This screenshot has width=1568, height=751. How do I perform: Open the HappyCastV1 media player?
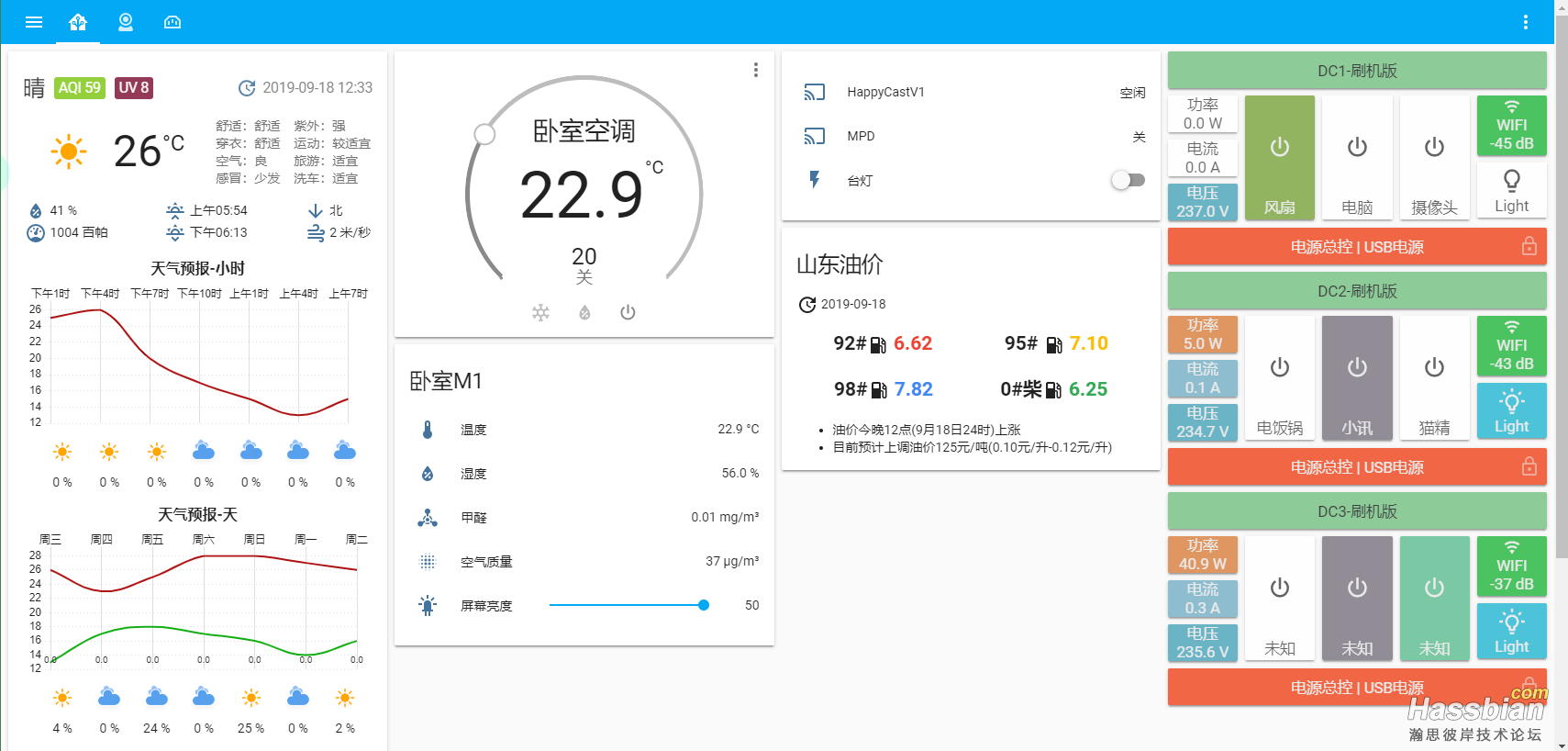(x=971, y=92)
